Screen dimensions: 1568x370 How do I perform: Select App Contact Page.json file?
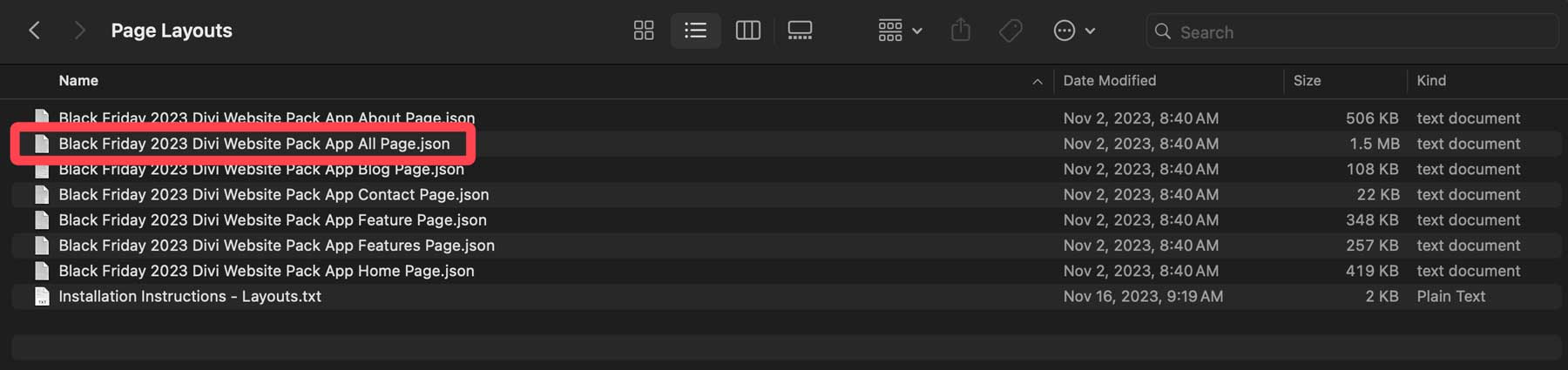tap(274, 195)
